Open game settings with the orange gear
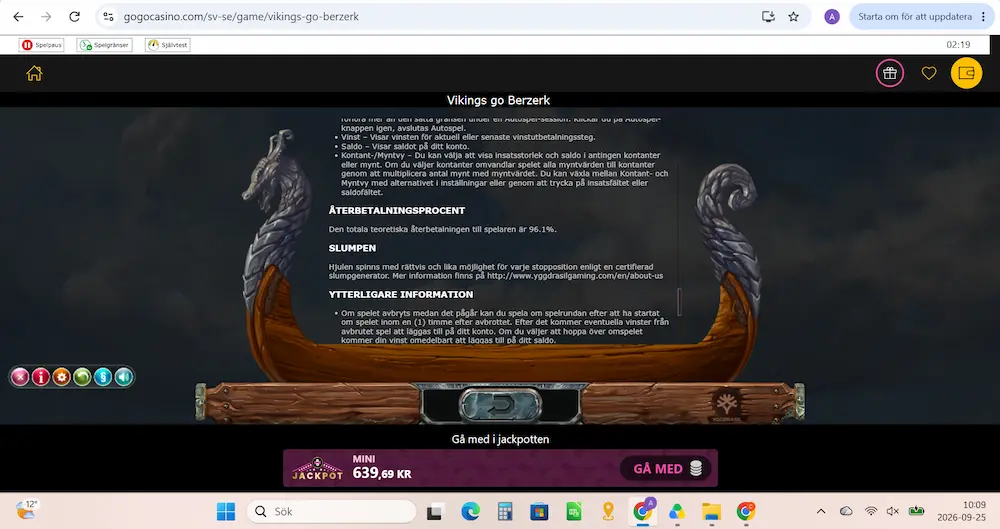The width and height of the screenshot is (1000, 529). (62, 377)
